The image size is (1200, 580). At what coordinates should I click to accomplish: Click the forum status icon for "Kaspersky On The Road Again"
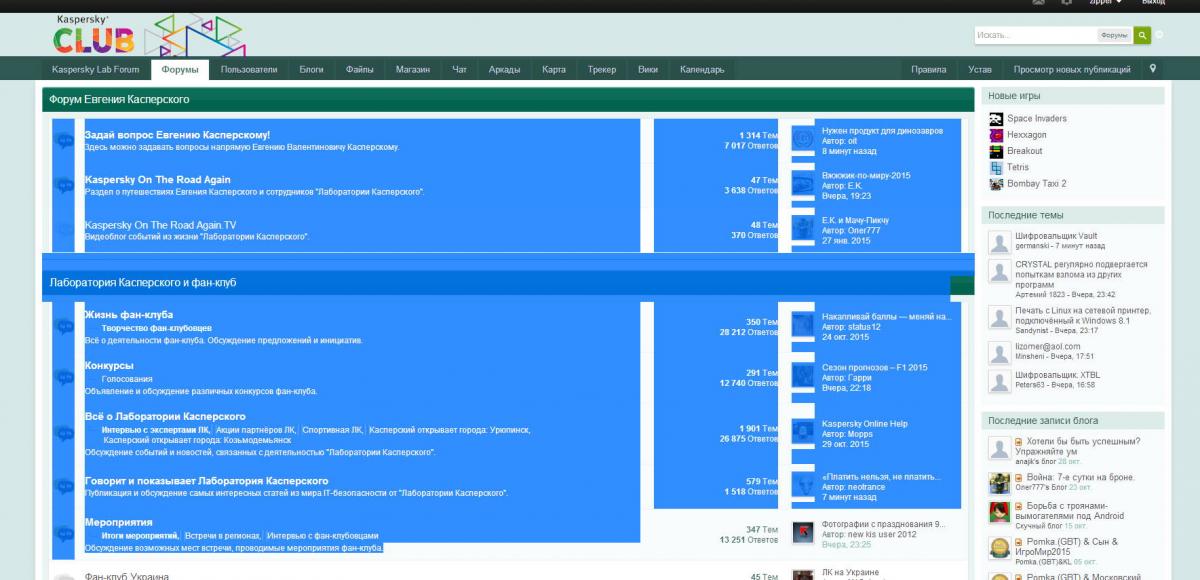point(64,186)
